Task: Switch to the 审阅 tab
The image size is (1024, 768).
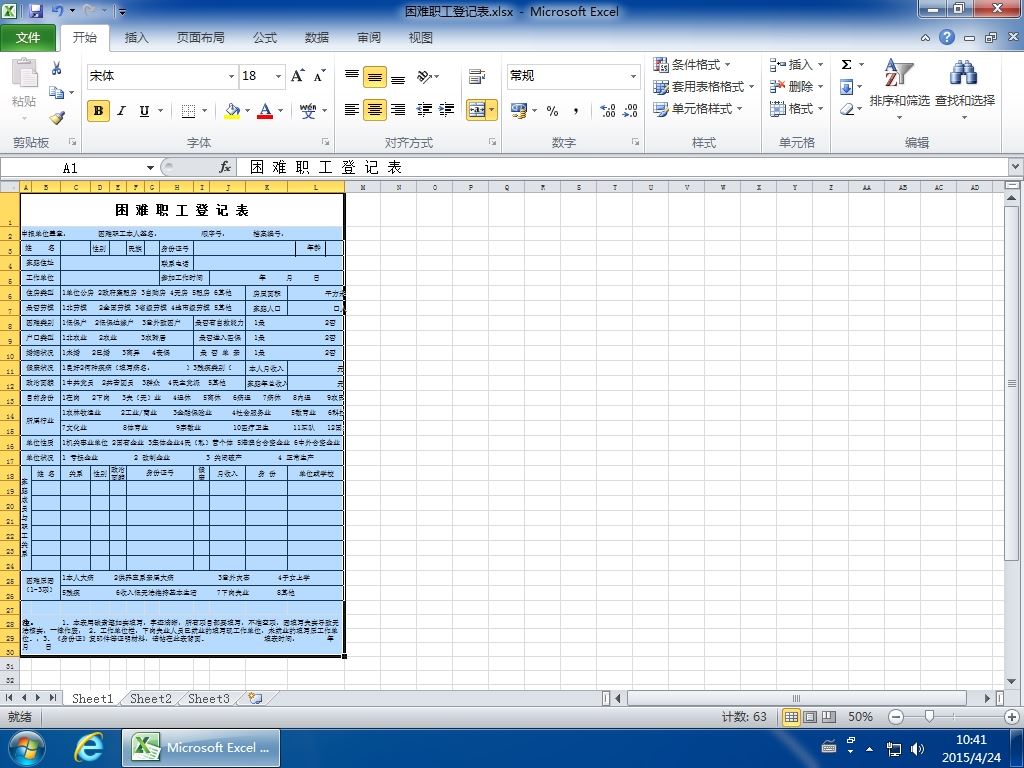Action: coord(369,38)
